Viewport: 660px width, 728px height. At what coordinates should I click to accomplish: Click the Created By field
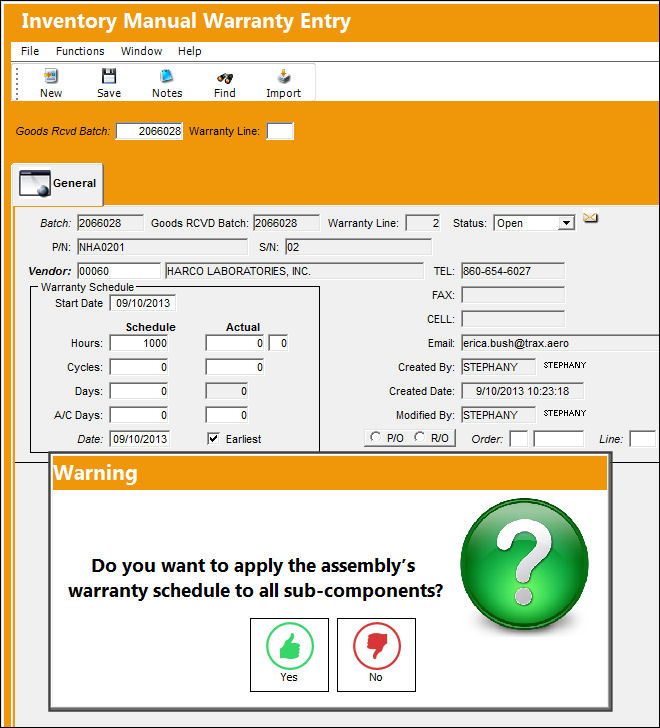point(498,367)
